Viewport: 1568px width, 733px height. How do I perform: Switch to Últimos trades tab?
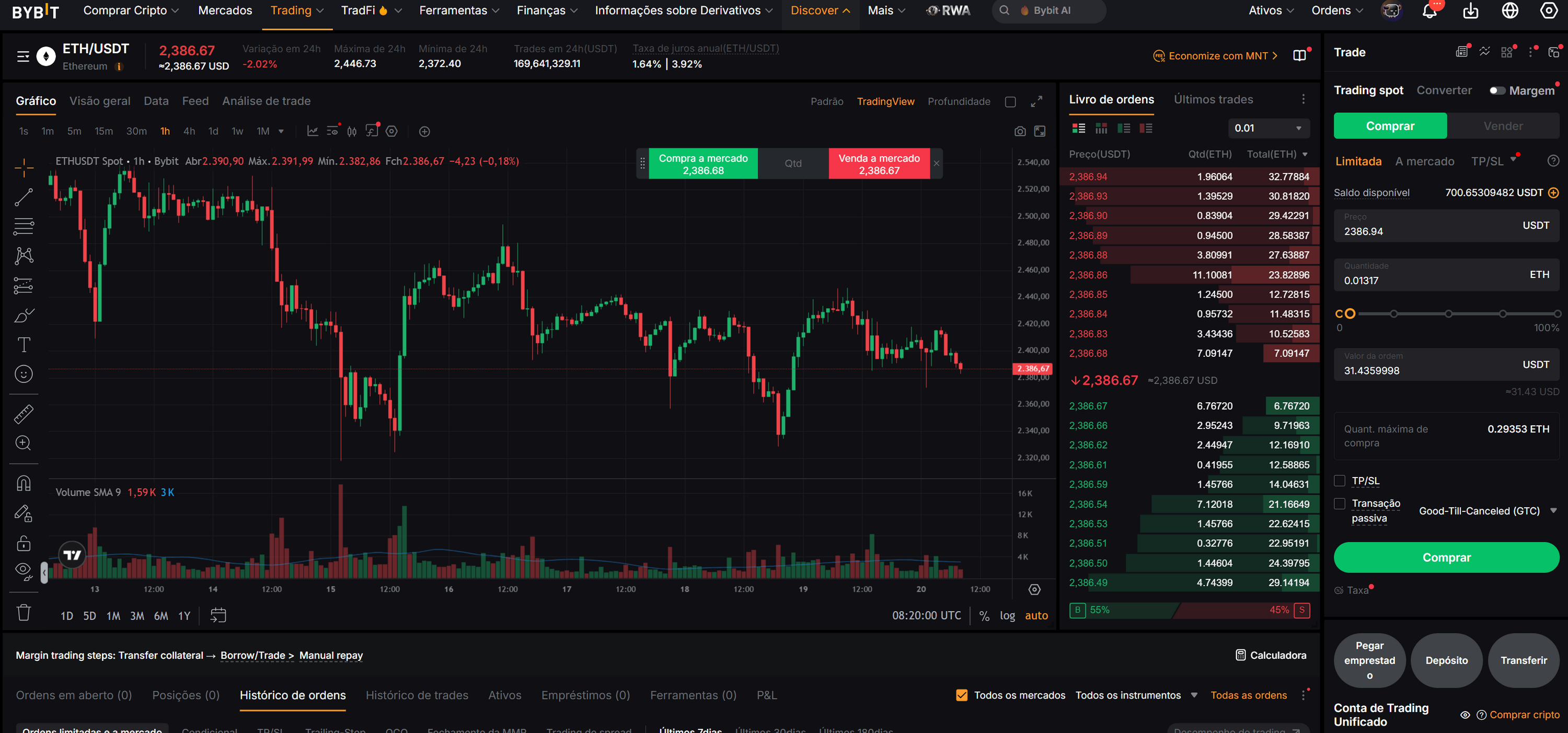point(1213,99)
